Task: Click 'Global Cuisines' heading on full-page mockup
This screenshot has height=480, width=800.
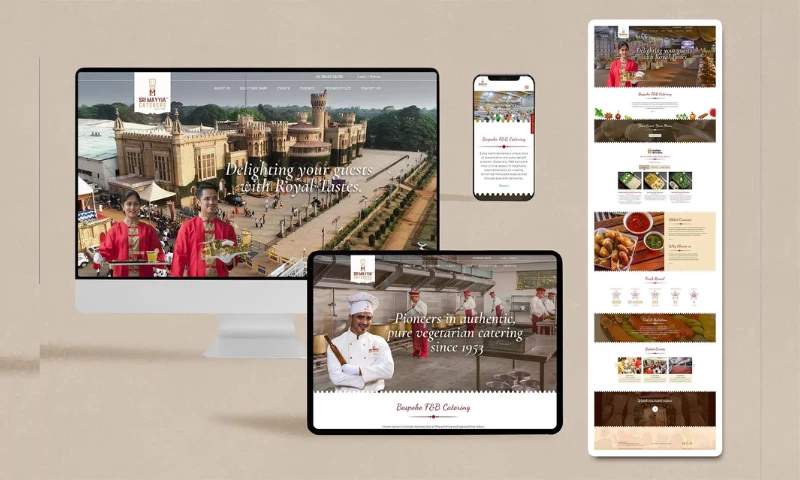Action: 680,220
